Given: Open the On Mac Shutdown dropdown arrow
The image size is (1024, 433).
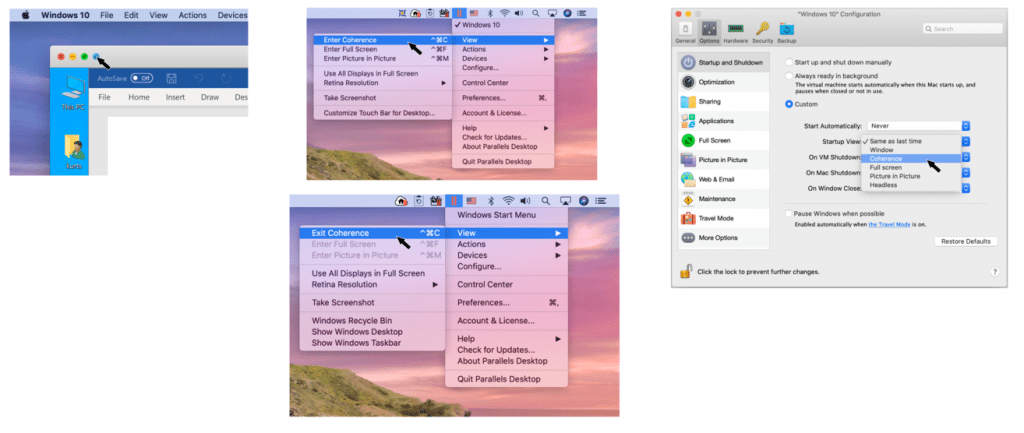Looking at the screenshot, I should click(x=966, y=173).
